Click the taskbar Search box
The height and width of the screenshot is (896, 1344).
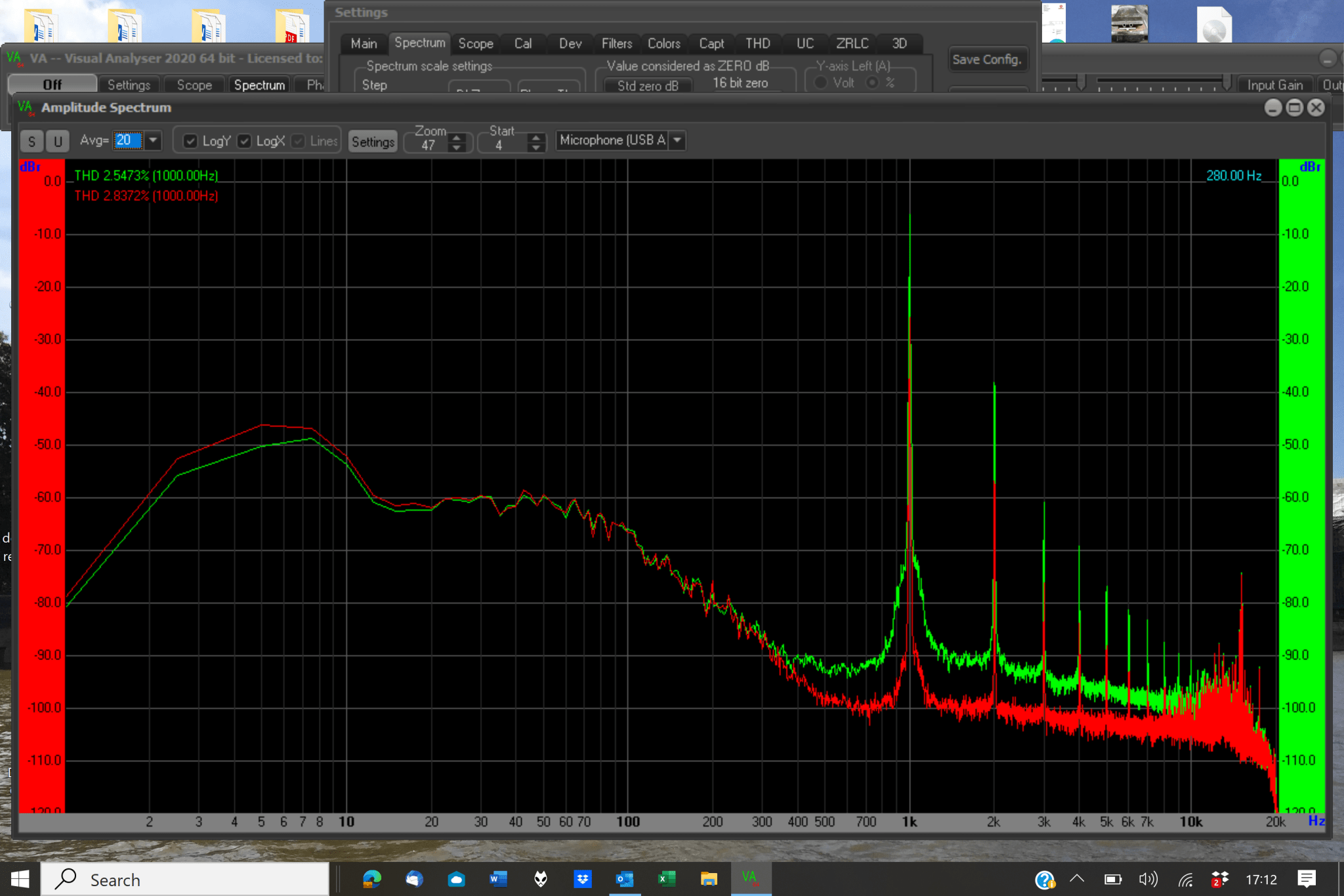tap(185, 880)
